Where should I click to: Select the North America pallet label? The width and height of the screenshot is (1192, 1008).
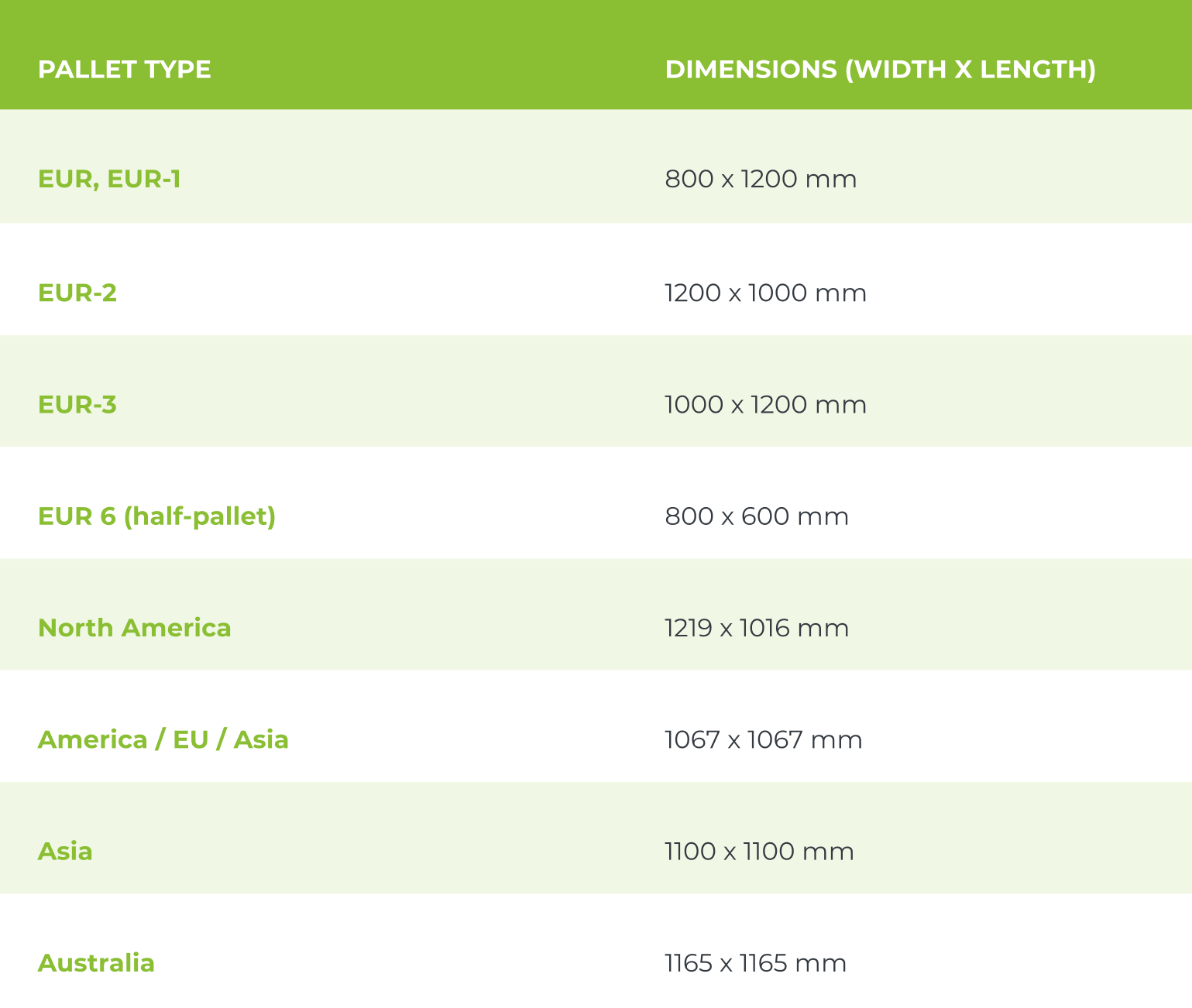[134, 627]
